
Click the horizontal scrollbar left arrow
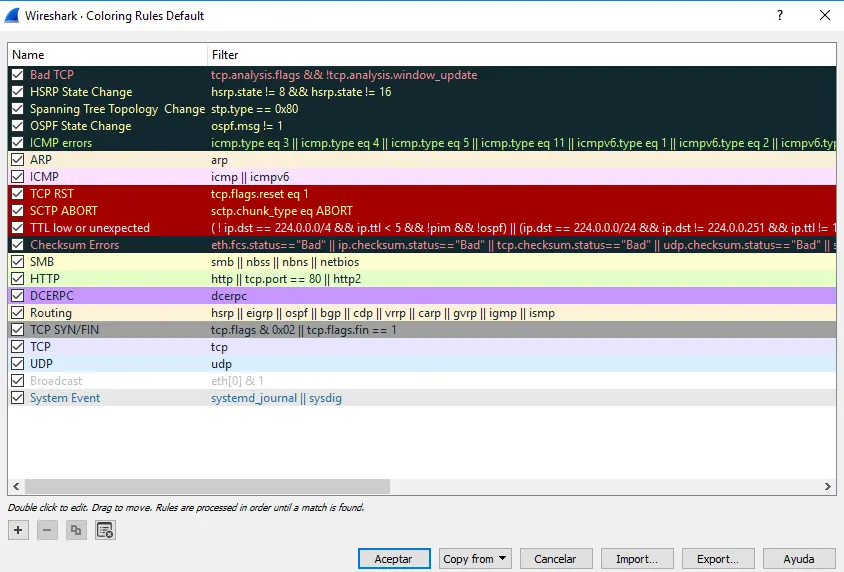coord(16,486)
